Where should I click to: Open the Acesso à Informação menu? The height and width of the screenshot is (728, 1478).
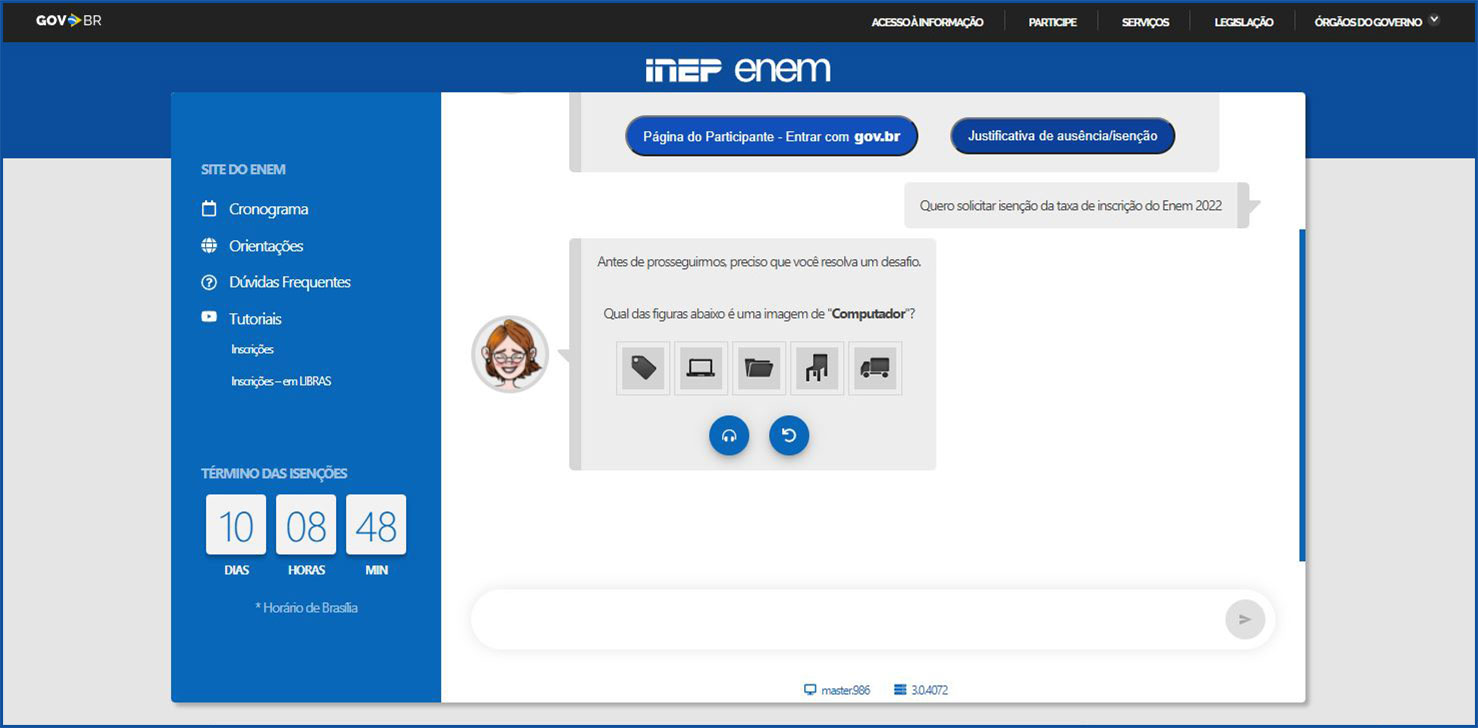[927, 22]
